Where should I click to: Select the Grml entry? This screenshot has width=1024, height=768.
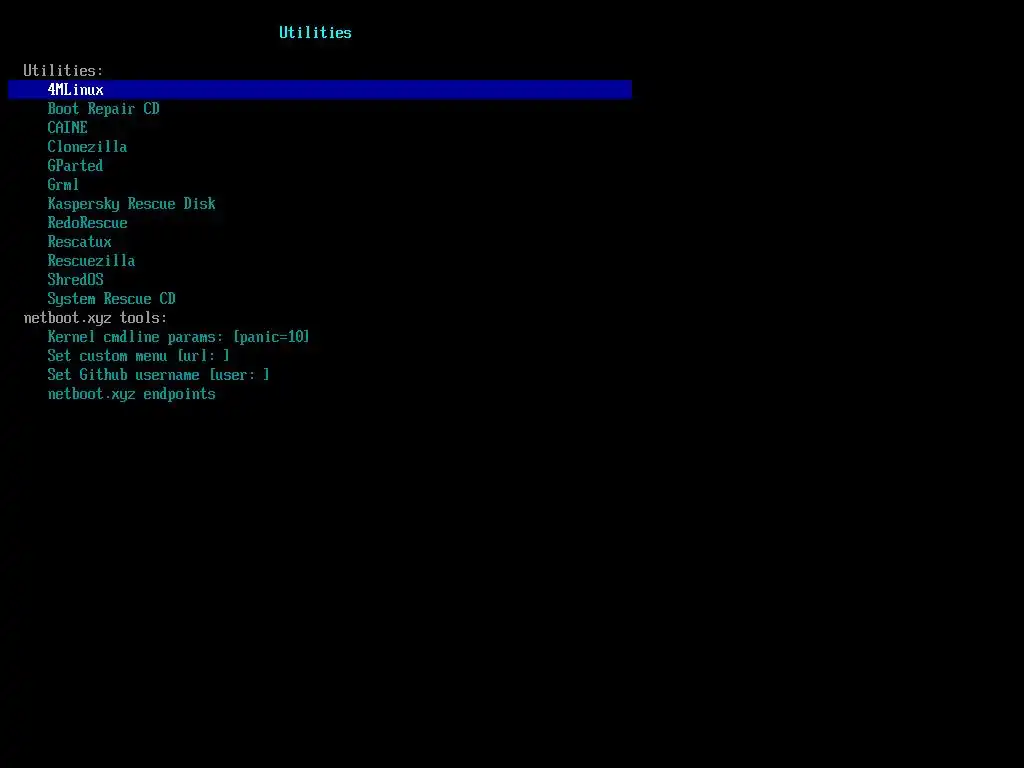coord(63,184)
